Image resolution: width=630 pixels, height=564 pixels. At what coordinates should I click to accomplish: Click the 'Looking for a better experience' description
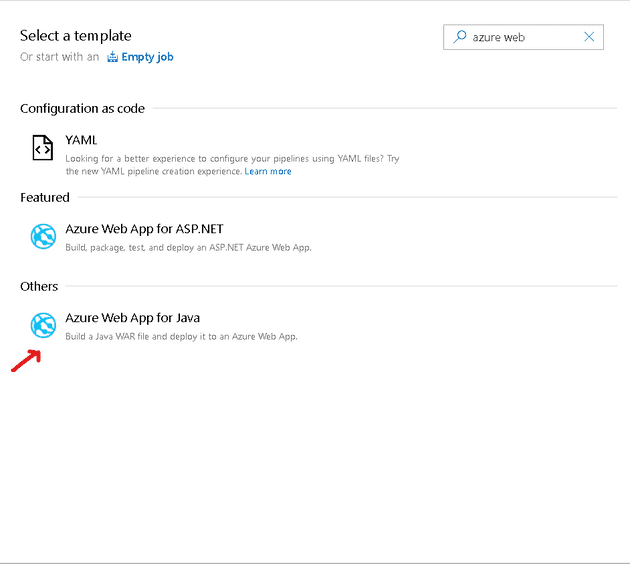(232, 165)
